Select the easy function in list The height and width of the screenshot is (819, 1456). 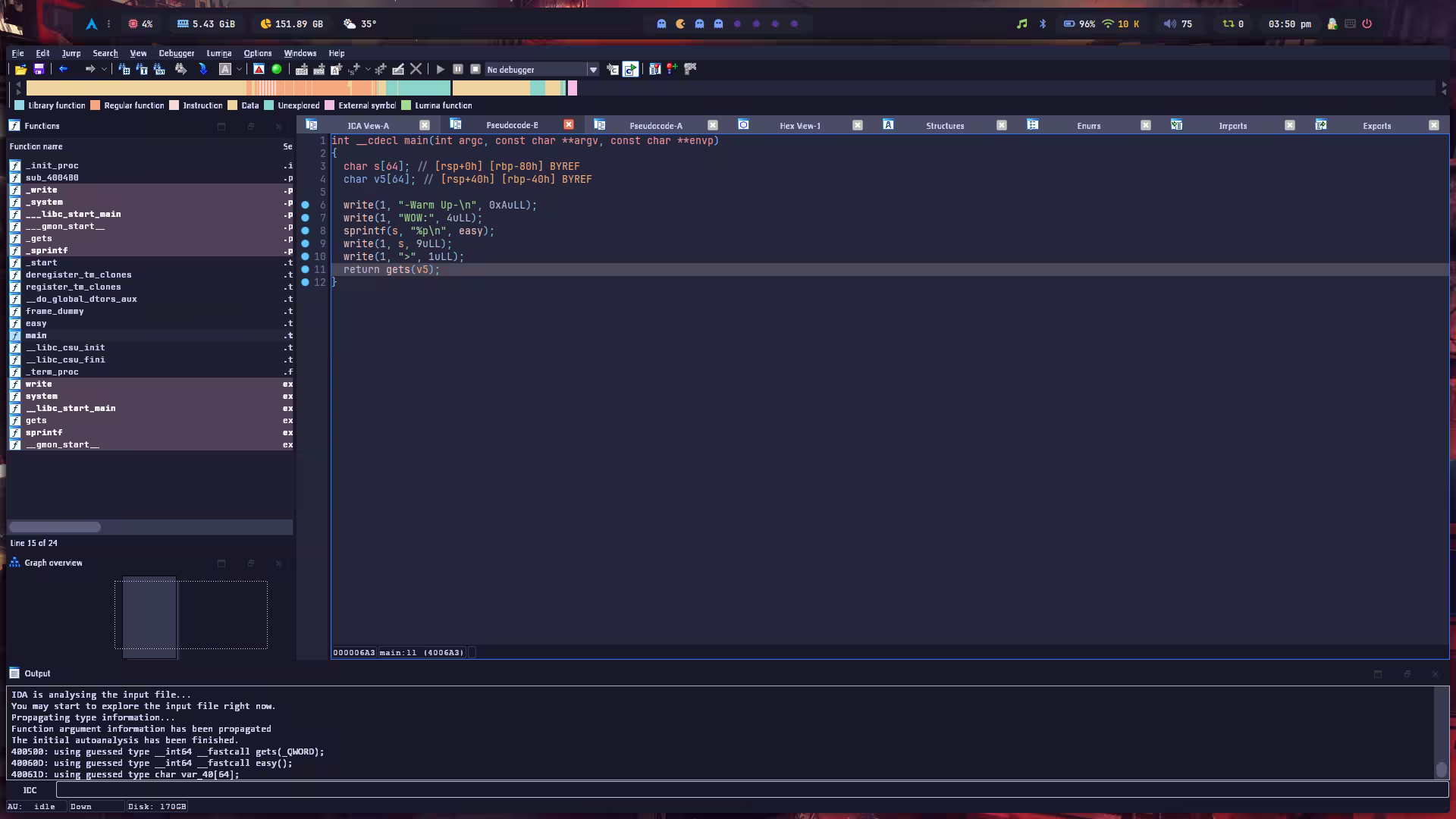[x=36, y=323]
